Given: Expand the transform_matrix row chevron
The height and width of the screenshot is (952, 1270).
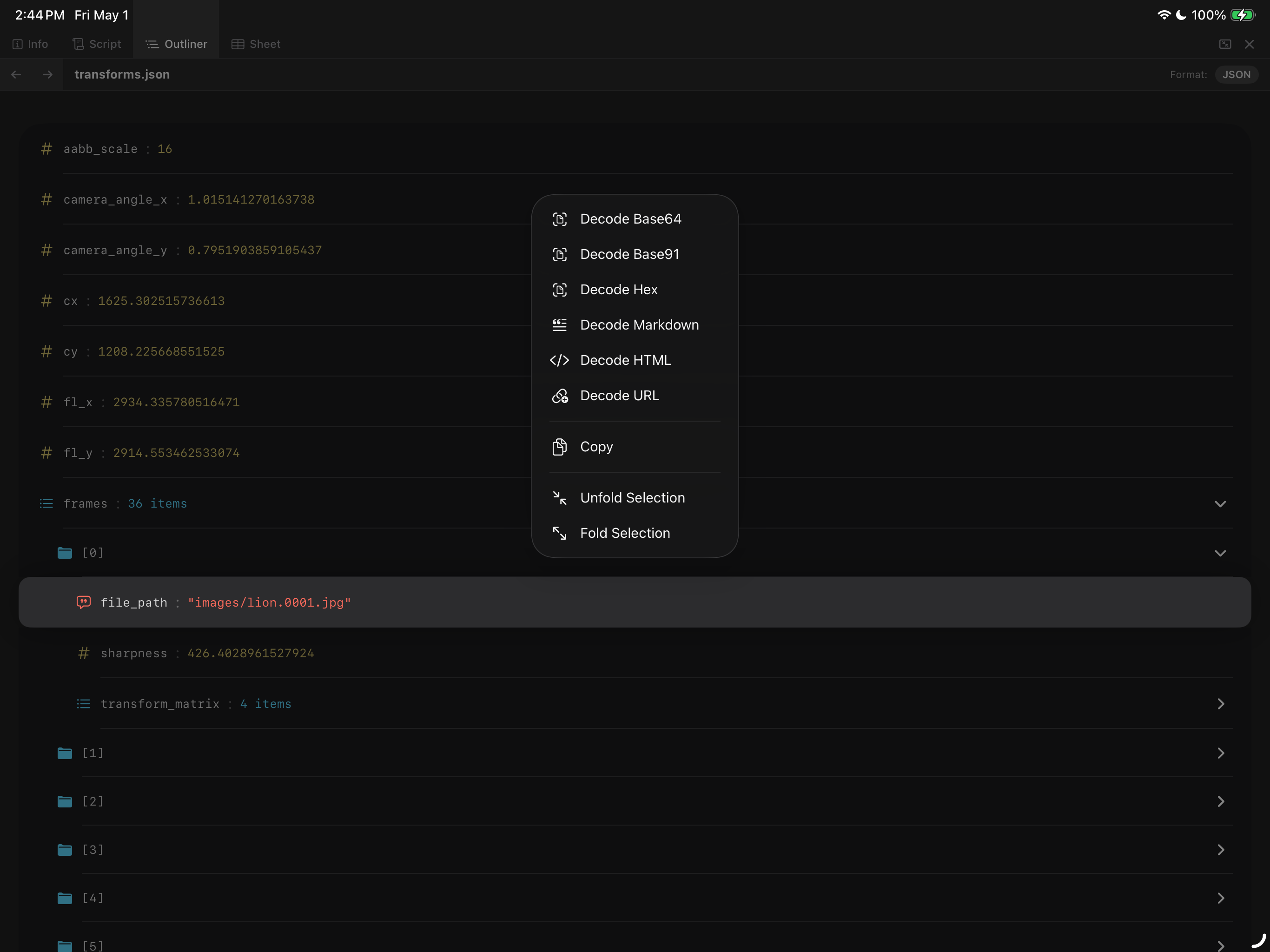Looking at the screenshot, I should tap(1221, 704).
